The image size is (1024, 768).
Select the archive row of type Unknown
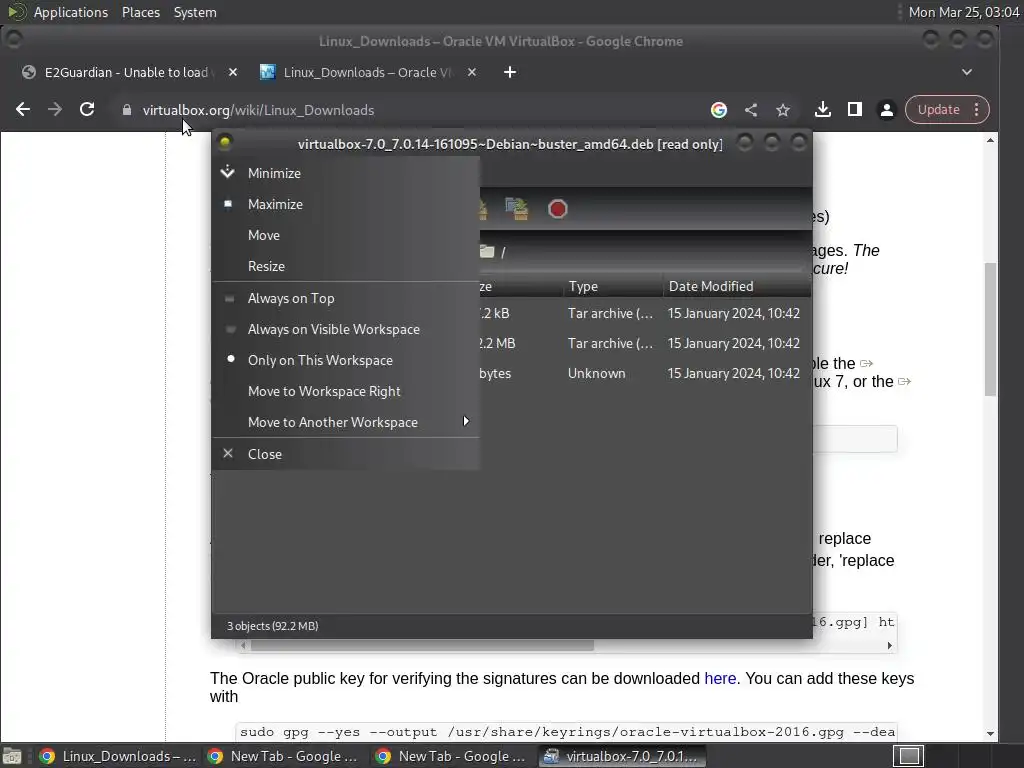[645, 374]
